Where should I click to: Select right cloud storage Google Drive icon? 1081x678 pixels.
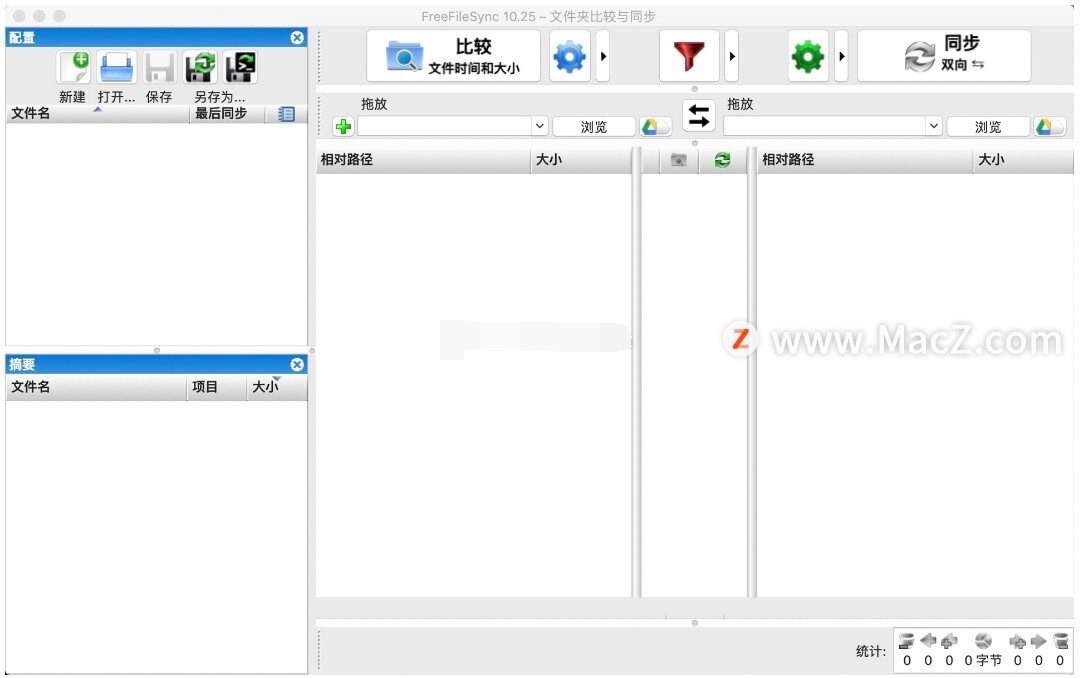point(1049,127)
